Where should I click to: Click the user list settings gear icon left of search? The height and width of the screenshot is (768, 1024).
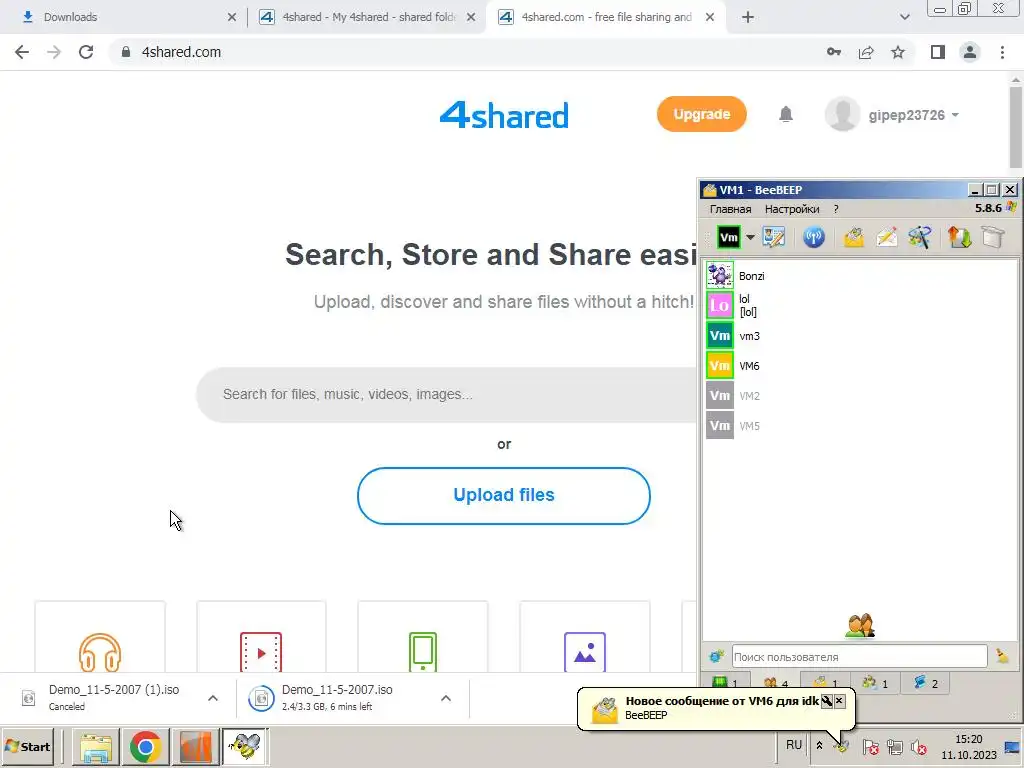[x=716, y=656]
